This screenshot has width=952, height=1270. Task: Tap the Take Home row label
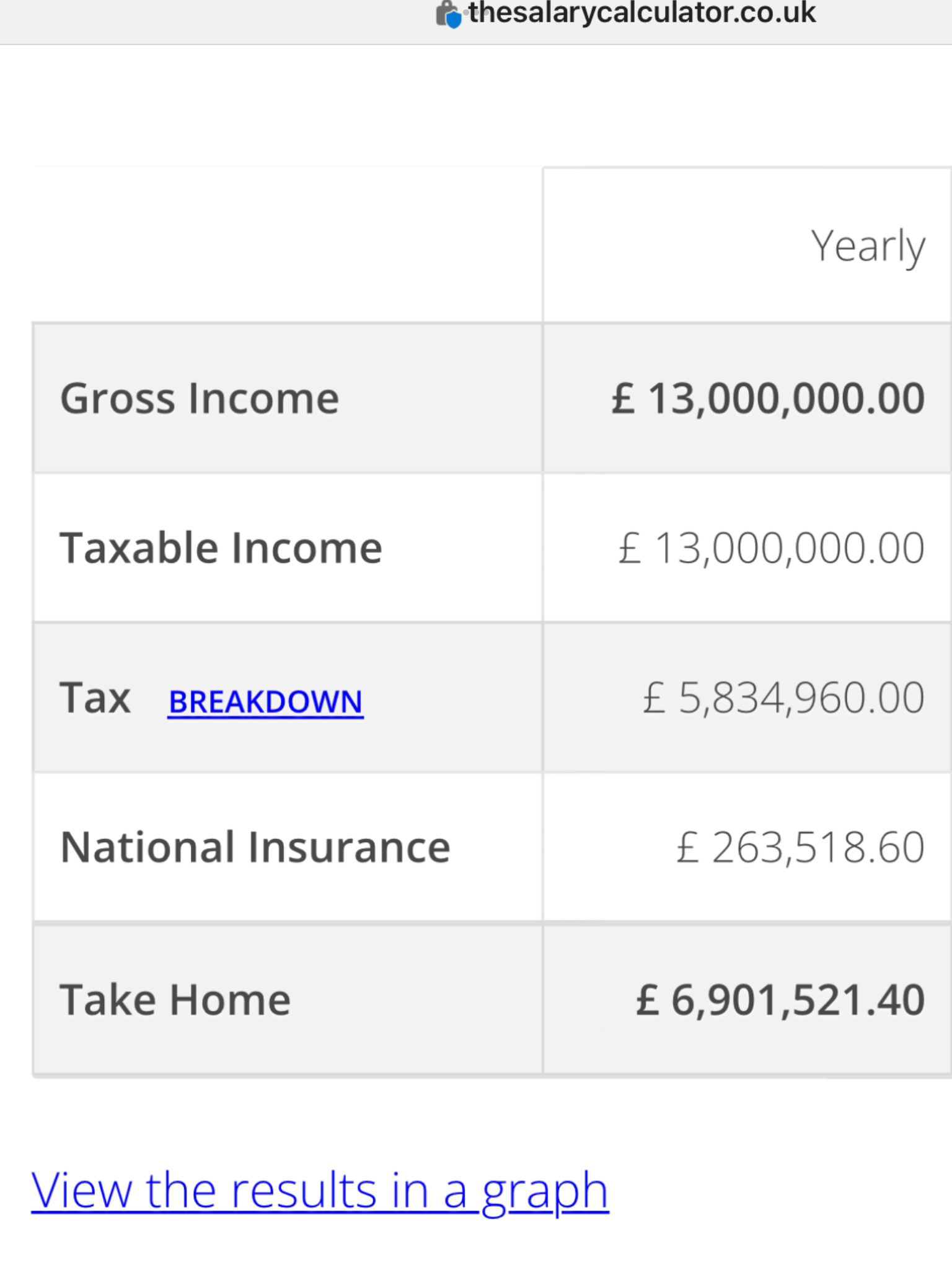(175, 1000)
